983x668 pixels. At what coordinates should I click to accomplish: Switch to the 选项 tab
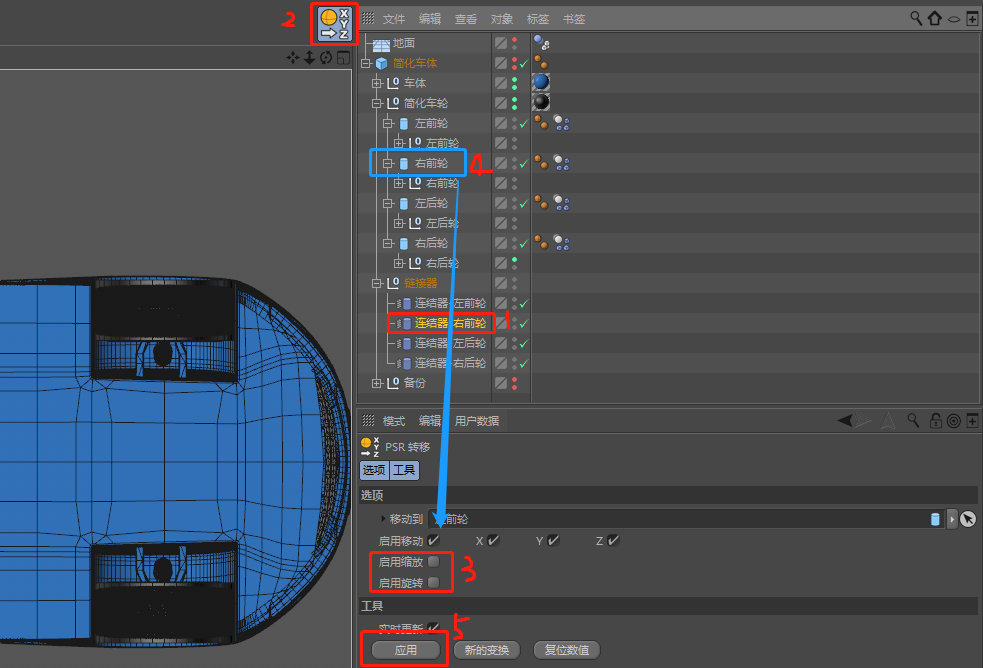pyautogui.click(x=374, y=470)
